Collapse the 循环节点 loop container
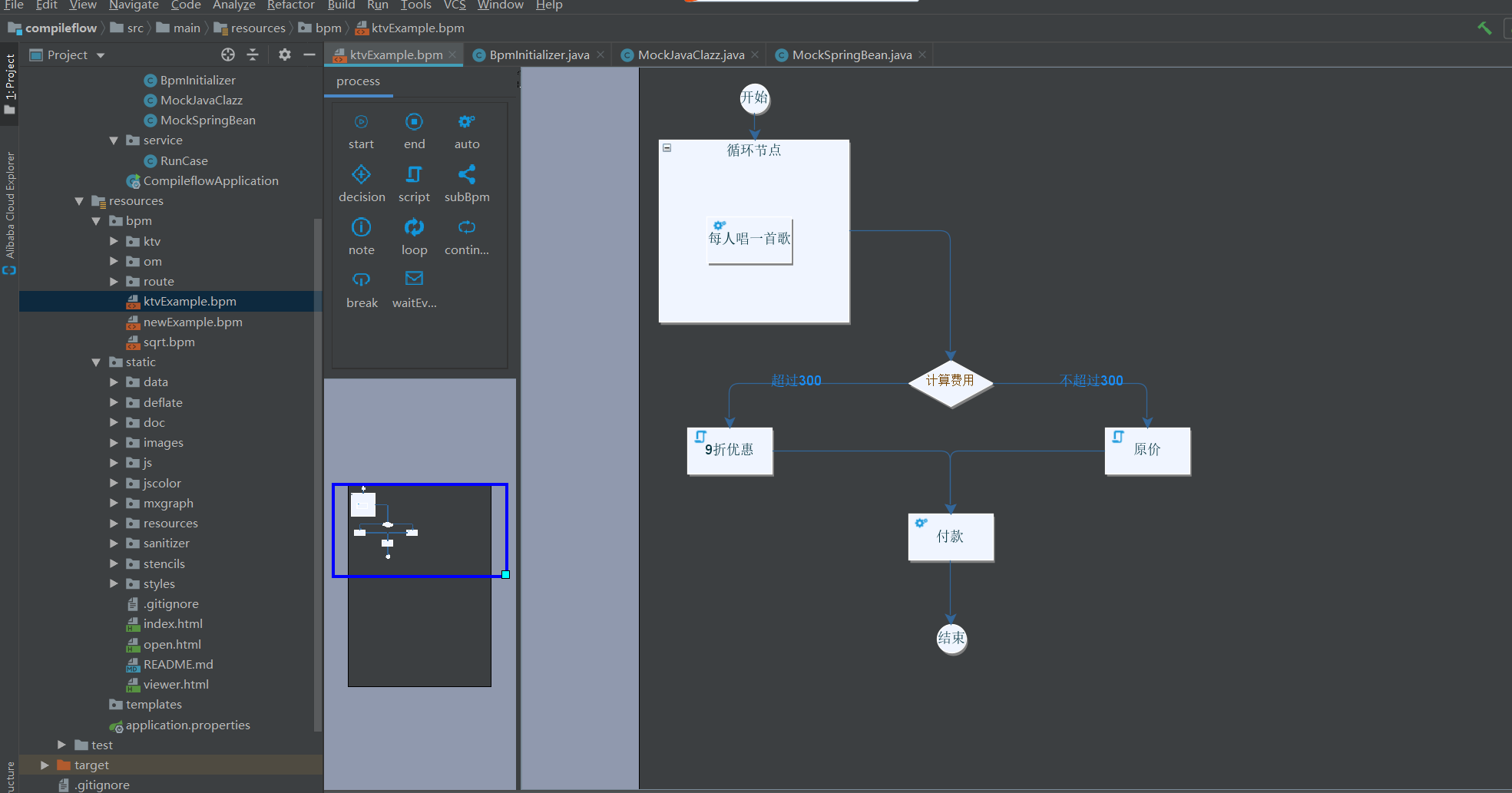Image resolution: width=1512 pixels, height=793 pixels. (x=667, y=147)
